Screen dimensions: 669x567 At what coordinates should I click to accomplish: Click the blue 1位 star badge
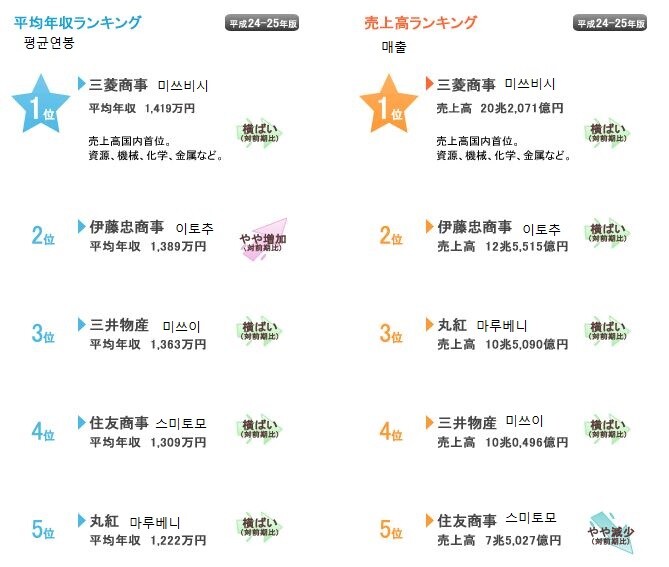pos(41,104)
